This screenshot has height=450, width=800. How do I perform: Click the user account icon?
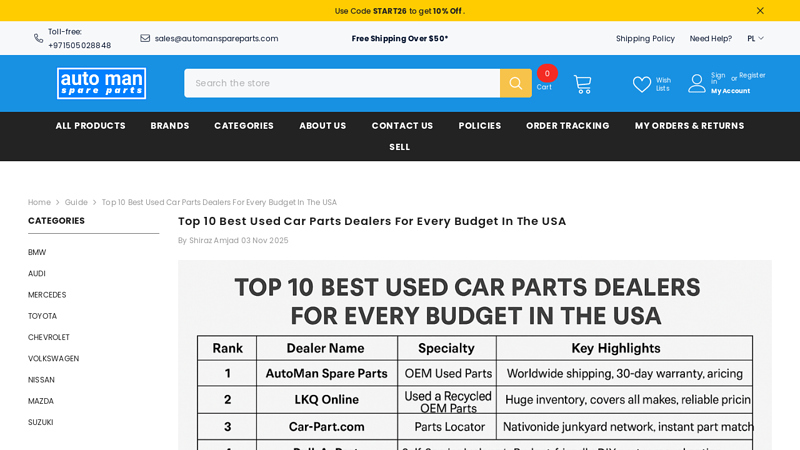696,83
